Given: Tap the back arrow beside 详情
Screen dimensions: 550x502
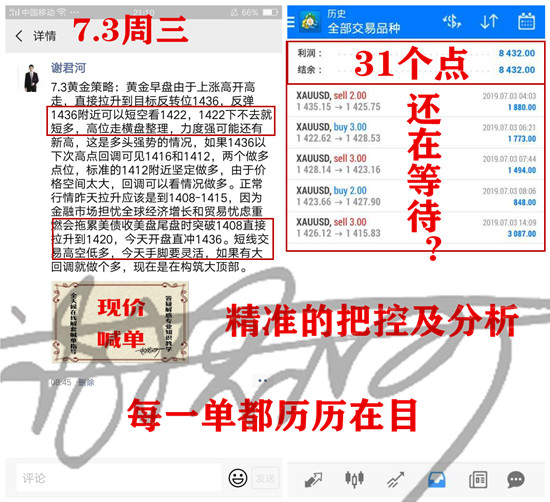Looking at the screenshot, I should (19, 35).
